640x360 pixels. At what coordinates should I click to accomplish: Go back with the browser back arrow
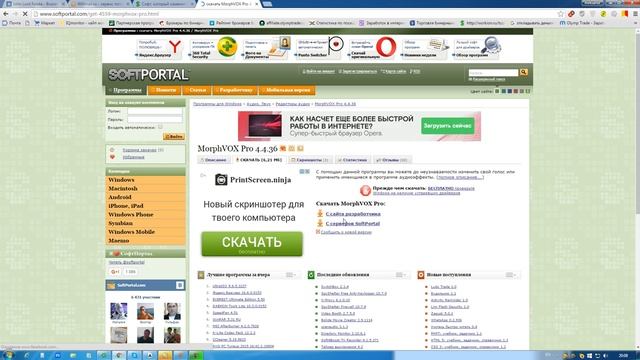(x=5, y=13)
